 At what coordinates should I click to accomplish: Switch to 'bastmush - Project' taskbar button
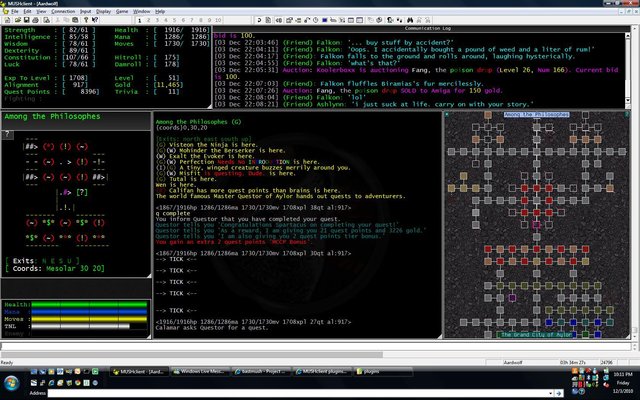pyautogui.click(x=260, y=371)
